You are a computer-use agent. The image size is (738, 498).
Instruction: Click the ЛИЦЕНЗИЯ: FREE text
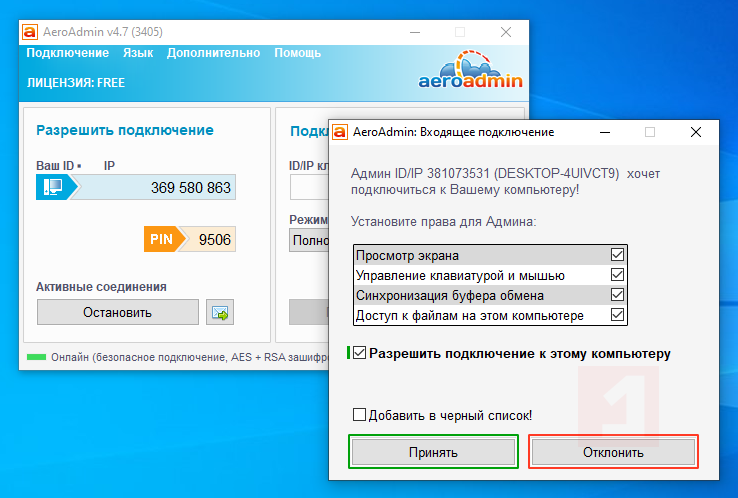click(76, 83)
